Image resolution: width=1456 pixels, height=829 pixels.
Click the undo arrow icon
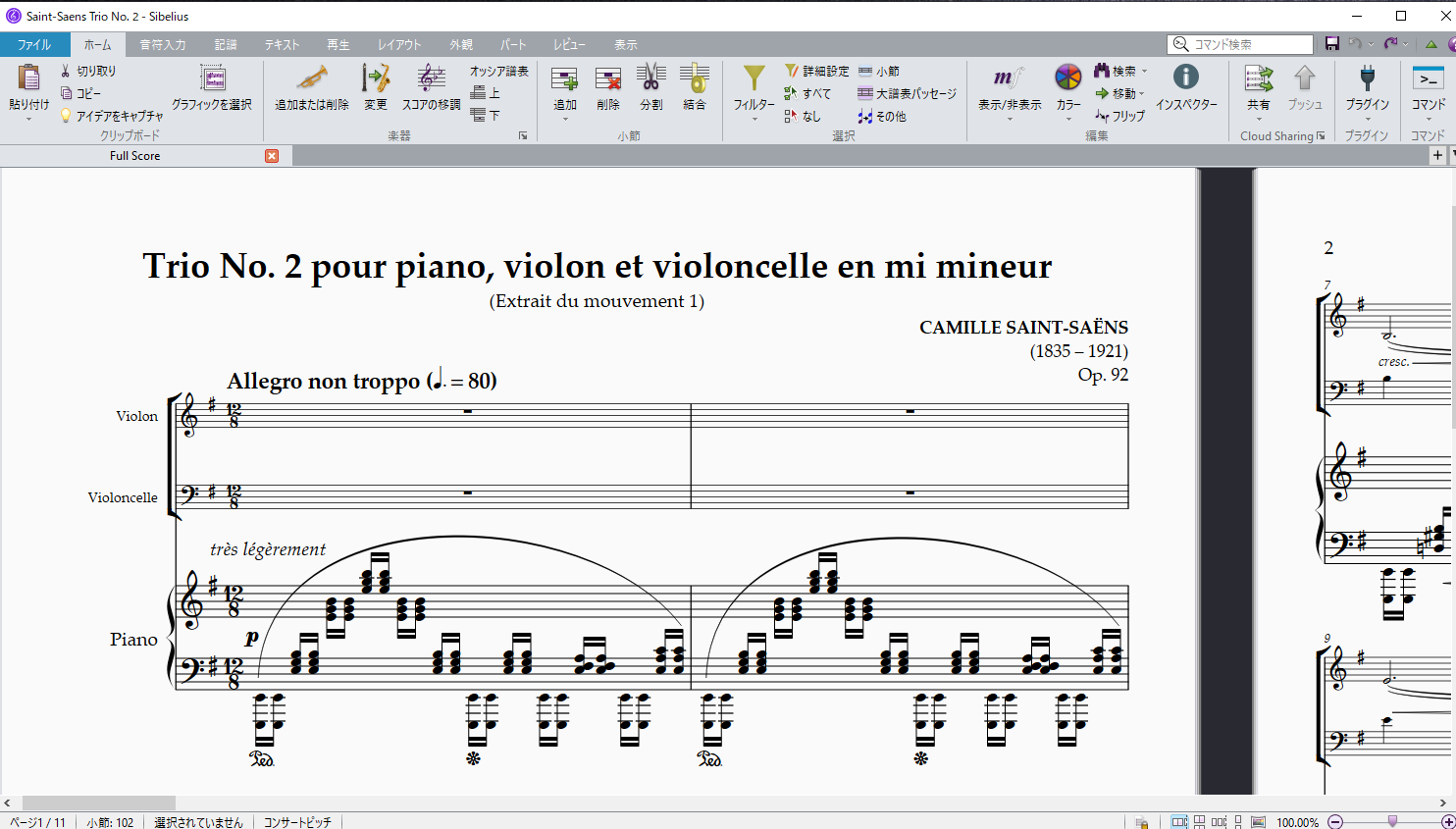pyautogui.click(x=1355, y=44)
